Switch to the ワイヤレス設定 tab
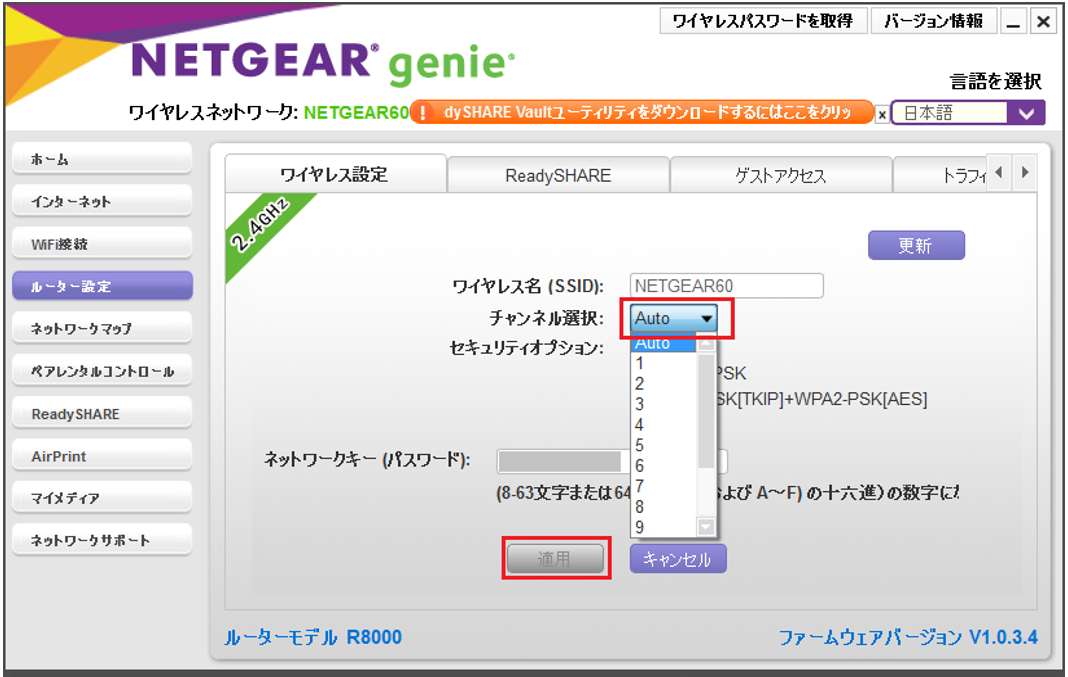The width and height of the screenshot is (1068, 677). point(336,174)
